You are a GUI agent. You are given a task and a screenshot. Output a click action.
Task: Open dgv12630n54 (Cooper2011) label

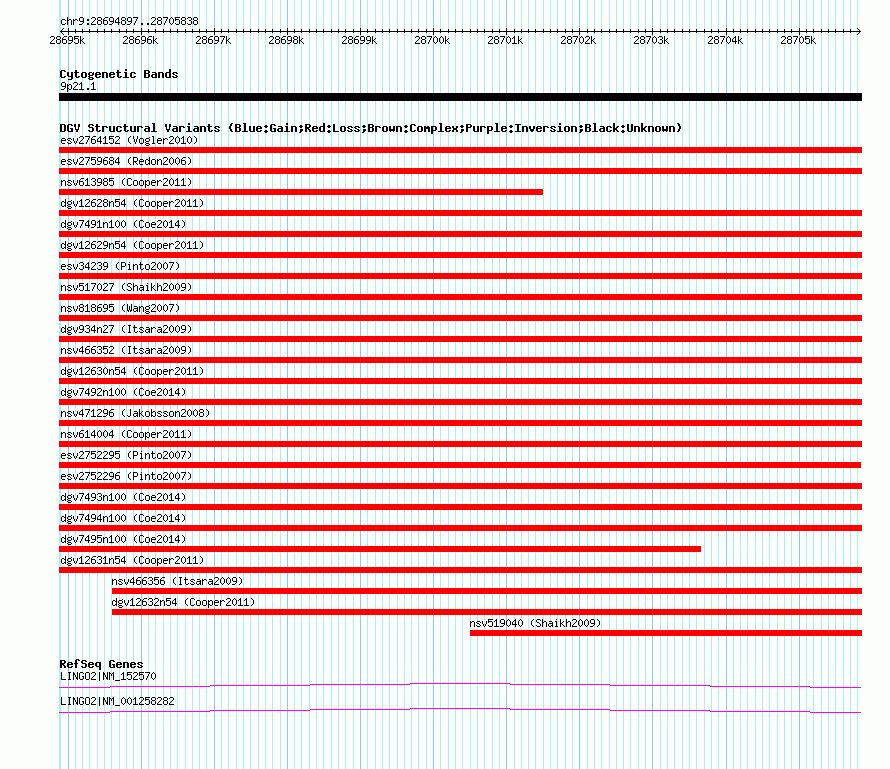point(132,371)
